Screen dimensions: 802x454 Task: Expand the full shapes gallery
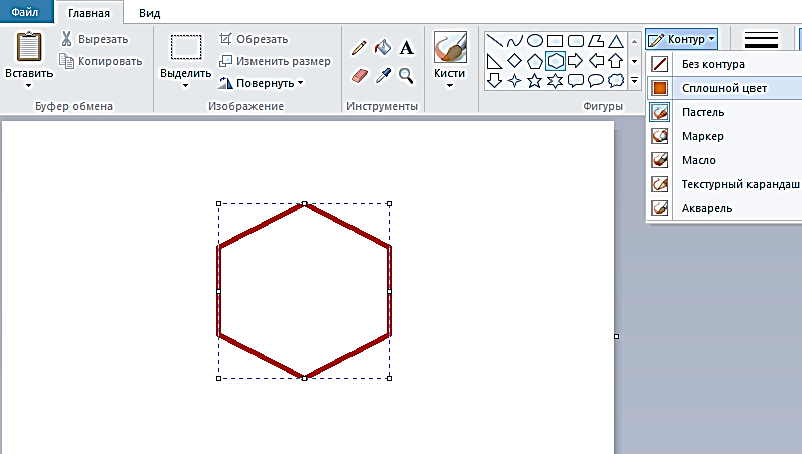pyautogui.click(x=635, y=80)
